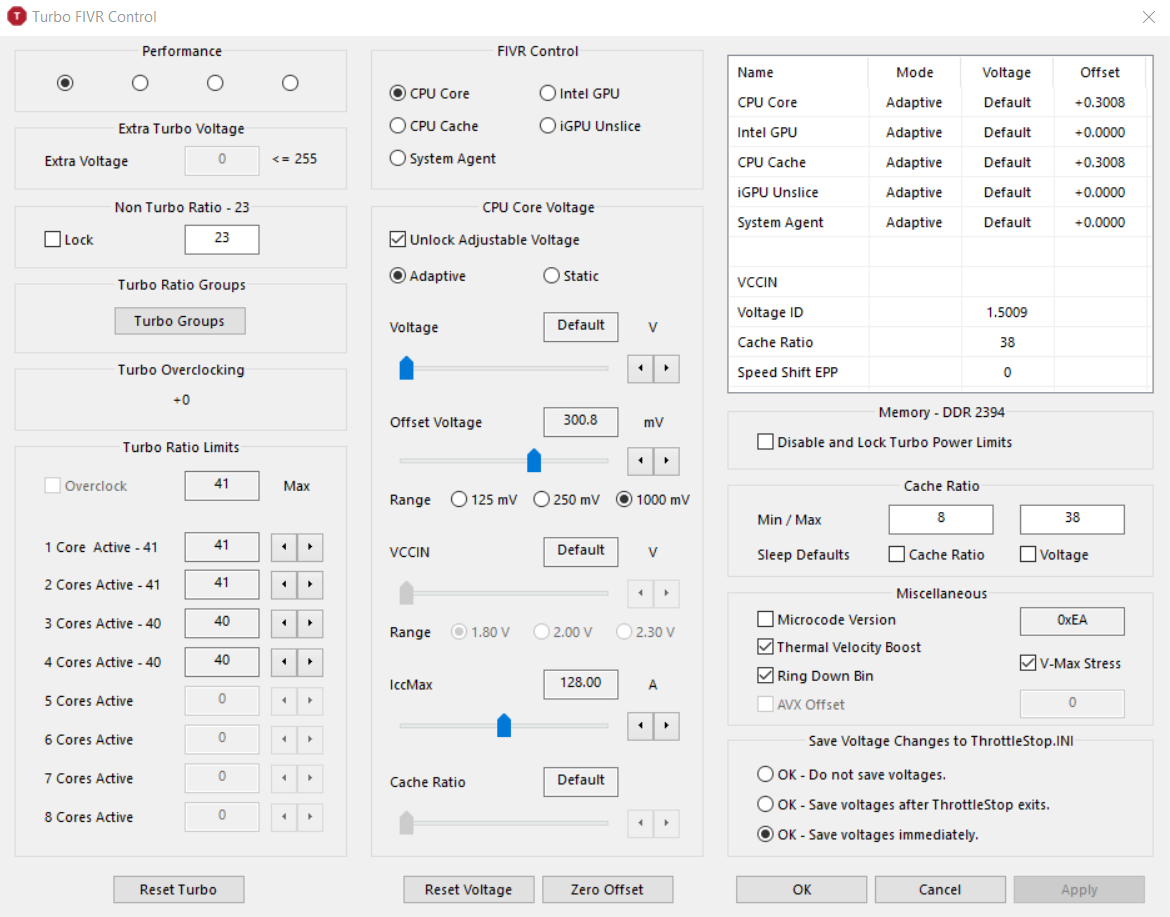Click the Speed Shift EPP row
1170x917 pixels.
(x=937, y=372)
